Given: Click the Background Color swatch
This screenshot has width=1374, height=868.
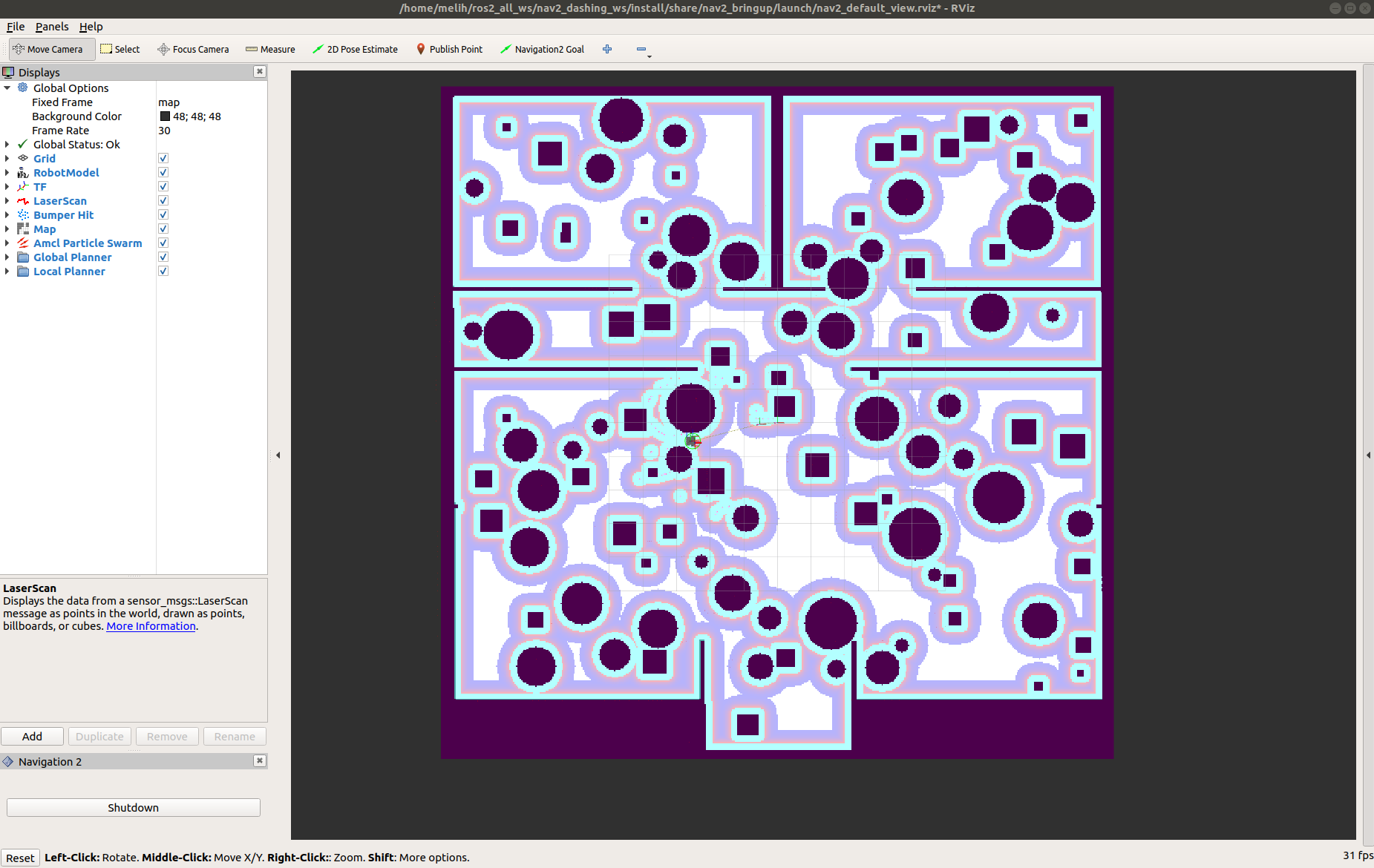Looking at the screenshot, I should [165, 116].
